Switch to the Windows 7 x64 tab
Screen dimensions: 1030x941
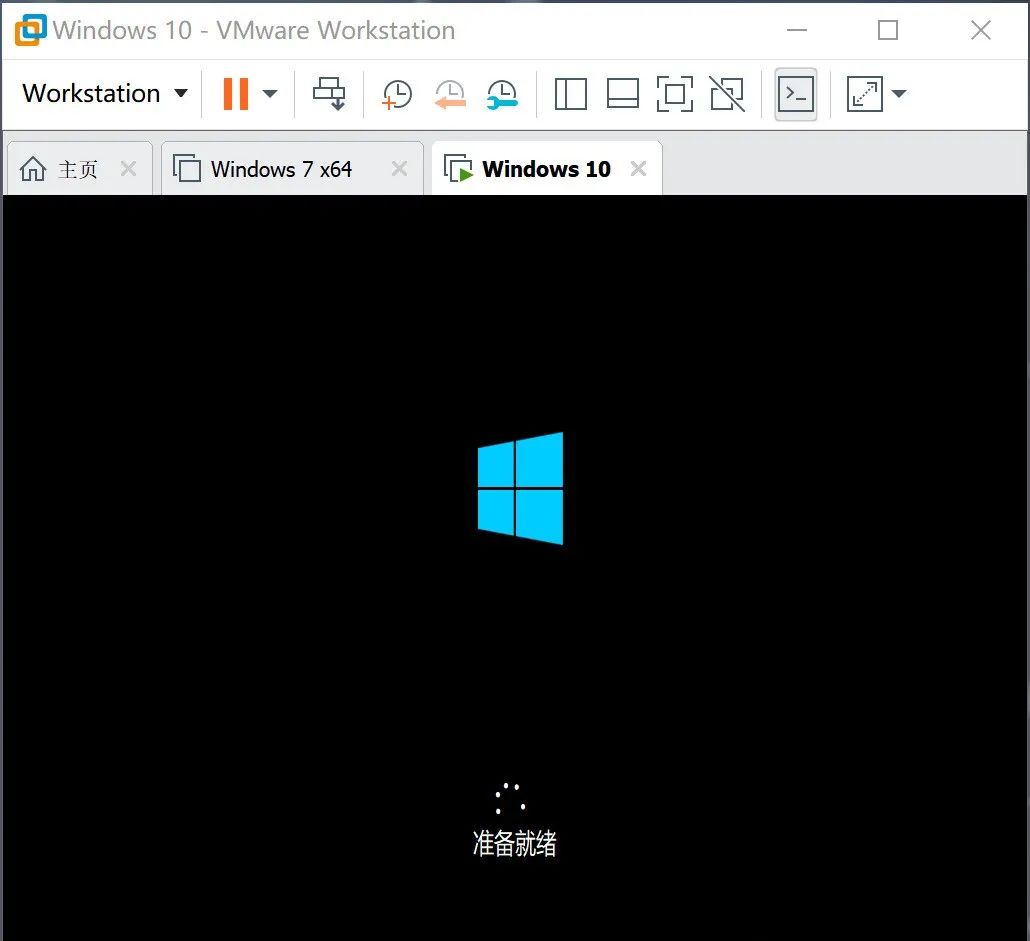281,168
